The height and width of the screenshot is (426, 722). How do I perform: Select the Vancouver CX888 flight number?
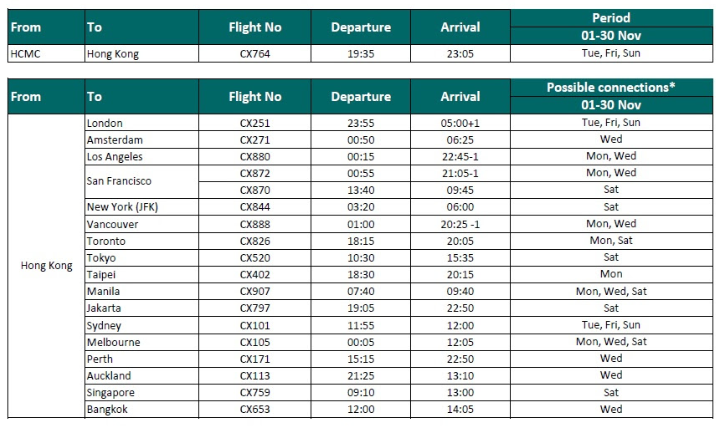[x=255, y=224]
